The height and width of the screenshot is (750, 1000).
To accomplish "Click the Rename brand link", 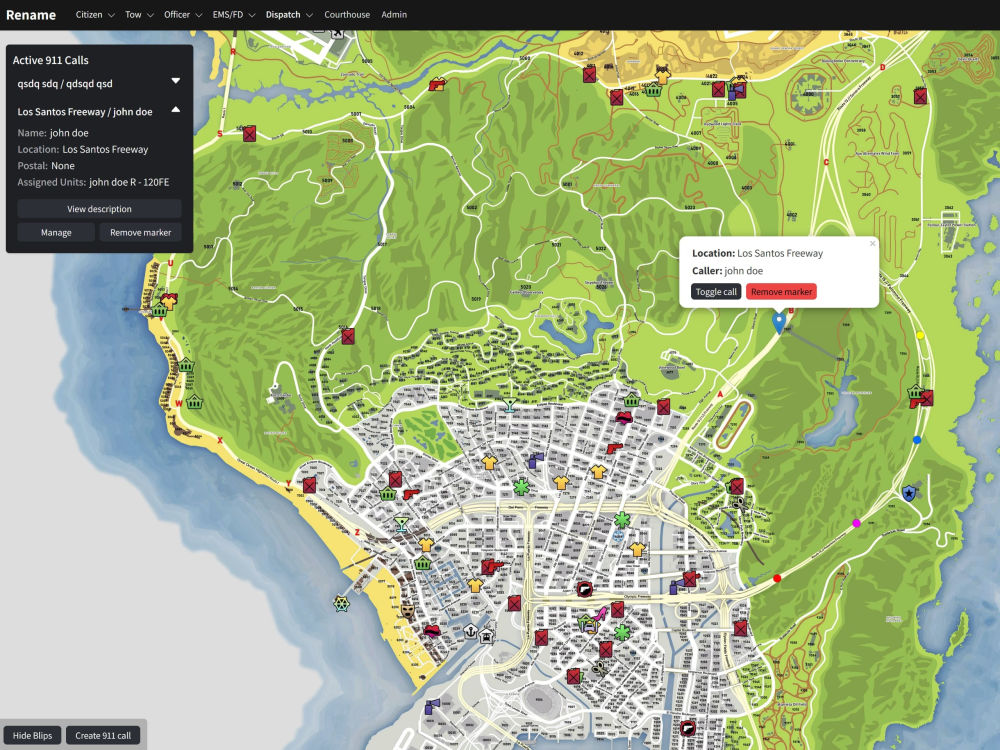I will [x=31, y=15].
